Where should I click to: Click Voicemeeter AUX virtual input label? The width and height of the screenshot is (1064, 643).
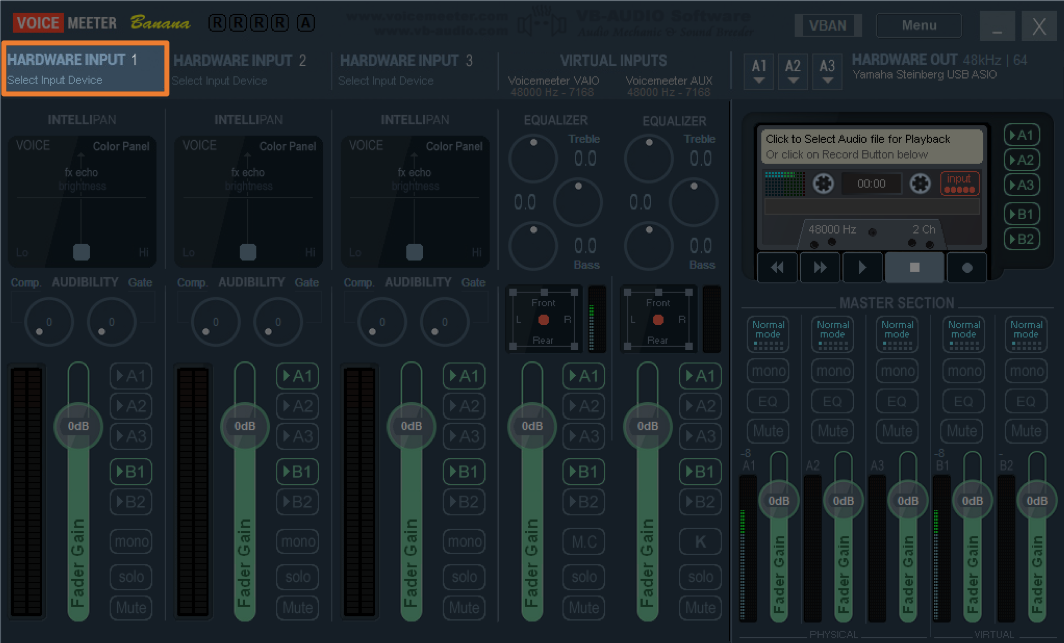click(x=669, y=81)
